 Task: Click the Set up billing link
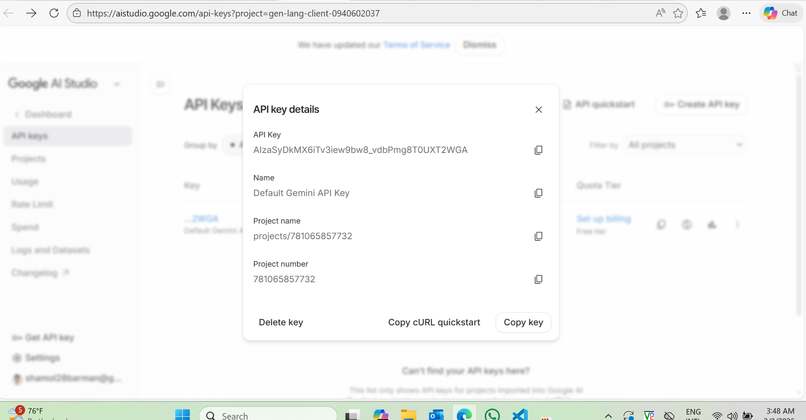click(x=603, y=218)
